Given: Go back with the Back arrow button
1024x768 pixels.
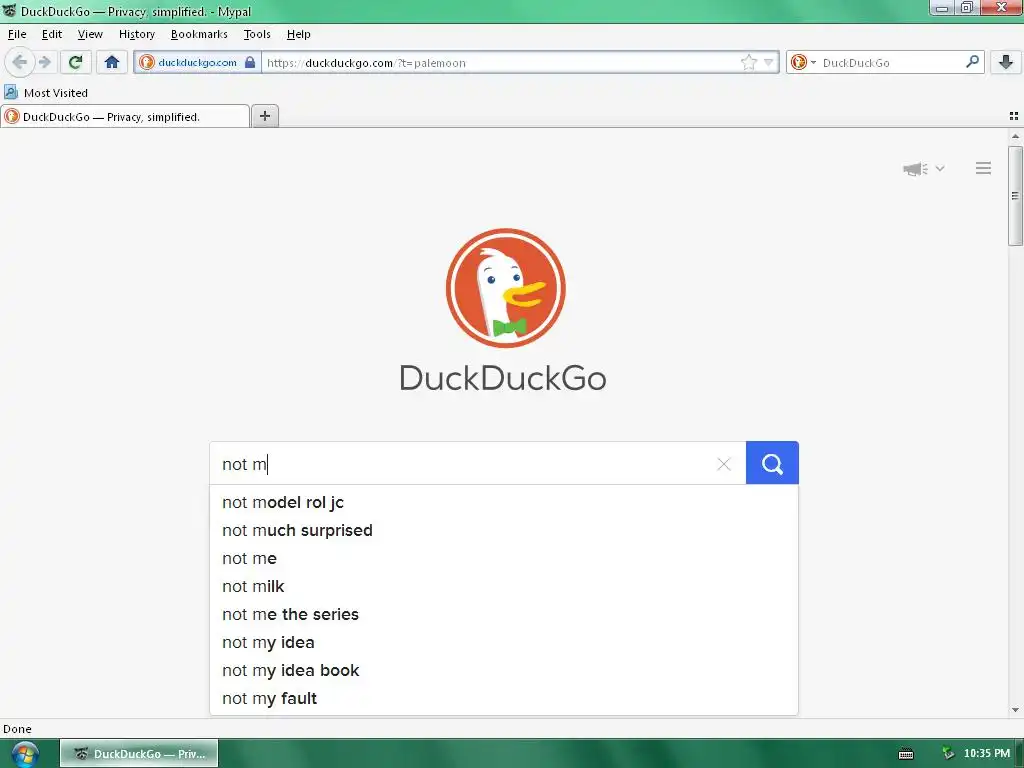Looking at the screenshot, I should point(20,62).
